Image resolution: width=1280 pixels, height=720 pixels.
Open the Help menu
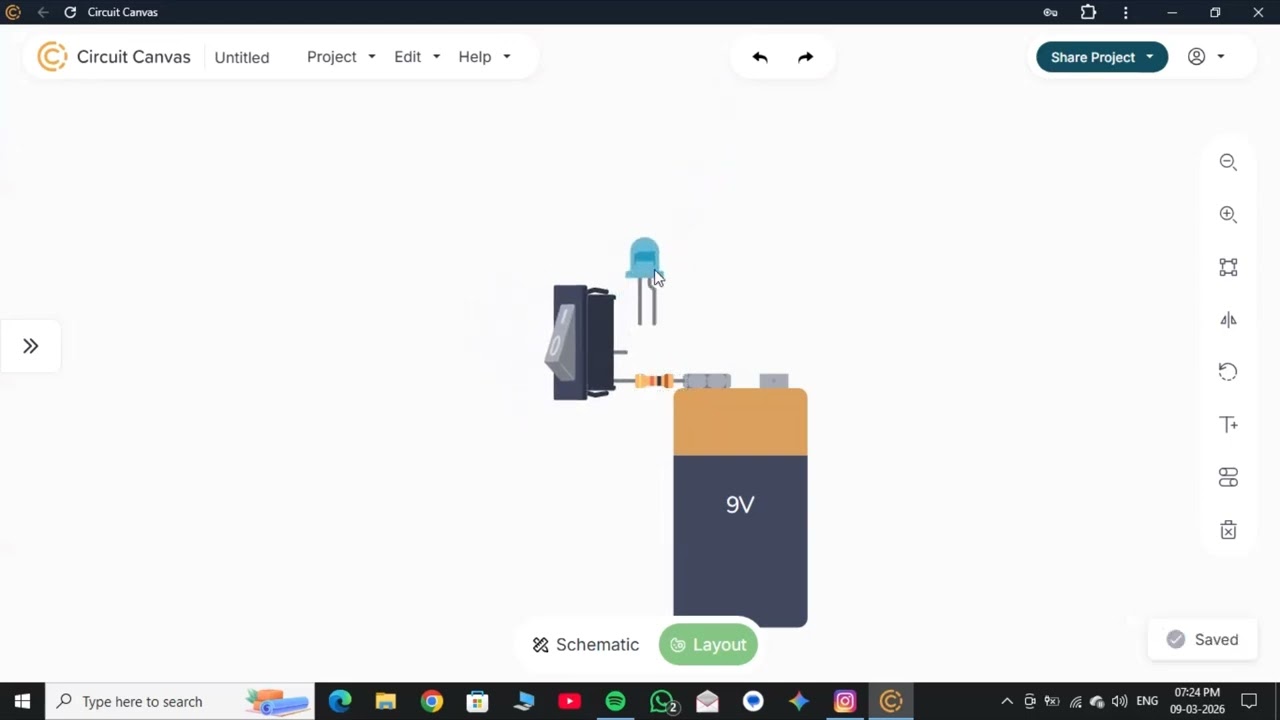coord(484,57)
